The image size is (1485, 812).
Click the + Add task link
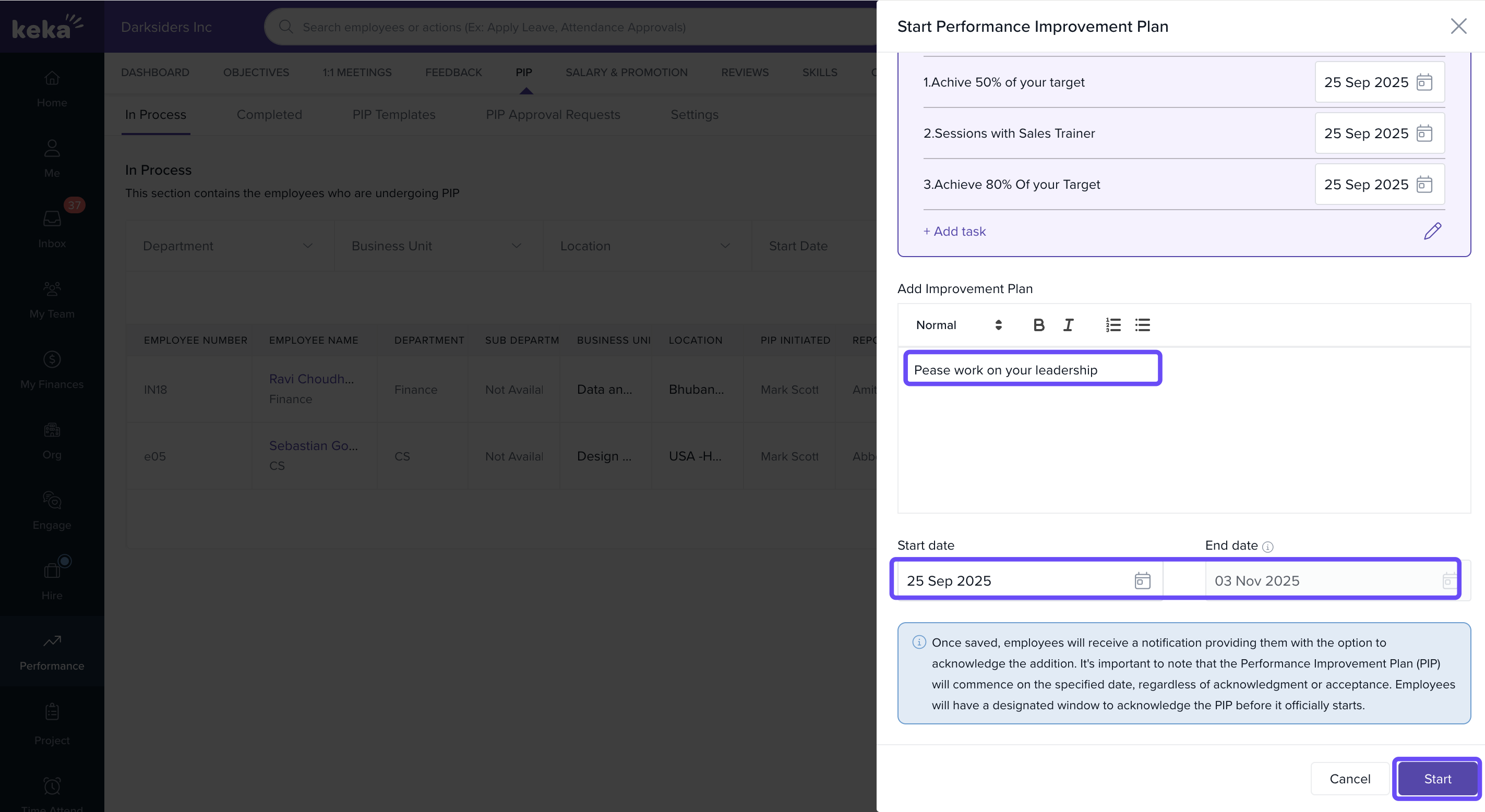(955, 231)
